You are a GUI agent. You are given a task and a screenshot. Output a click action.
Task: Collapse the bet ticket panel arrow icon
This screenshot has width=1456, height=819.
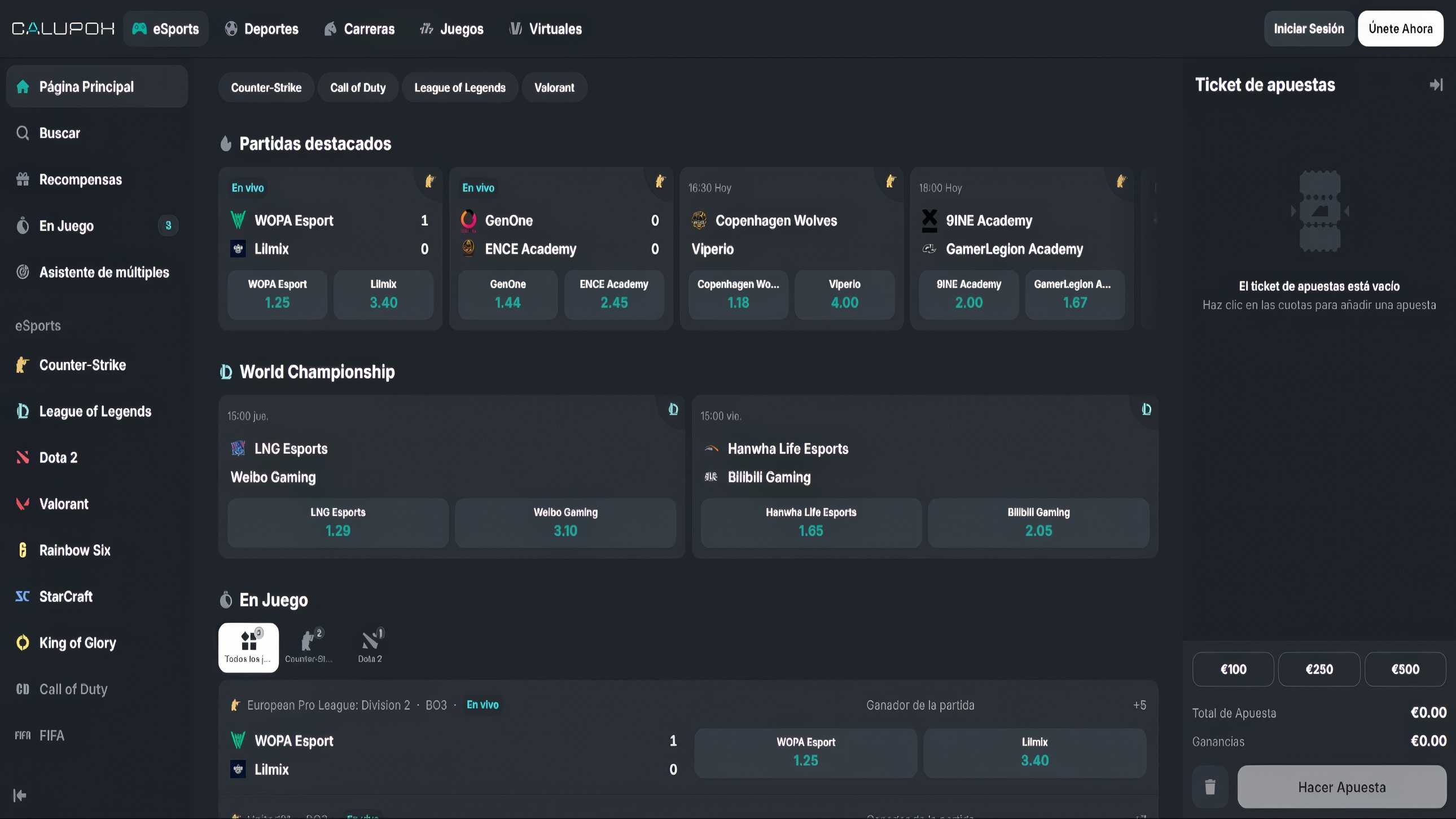pos(1436,85)
